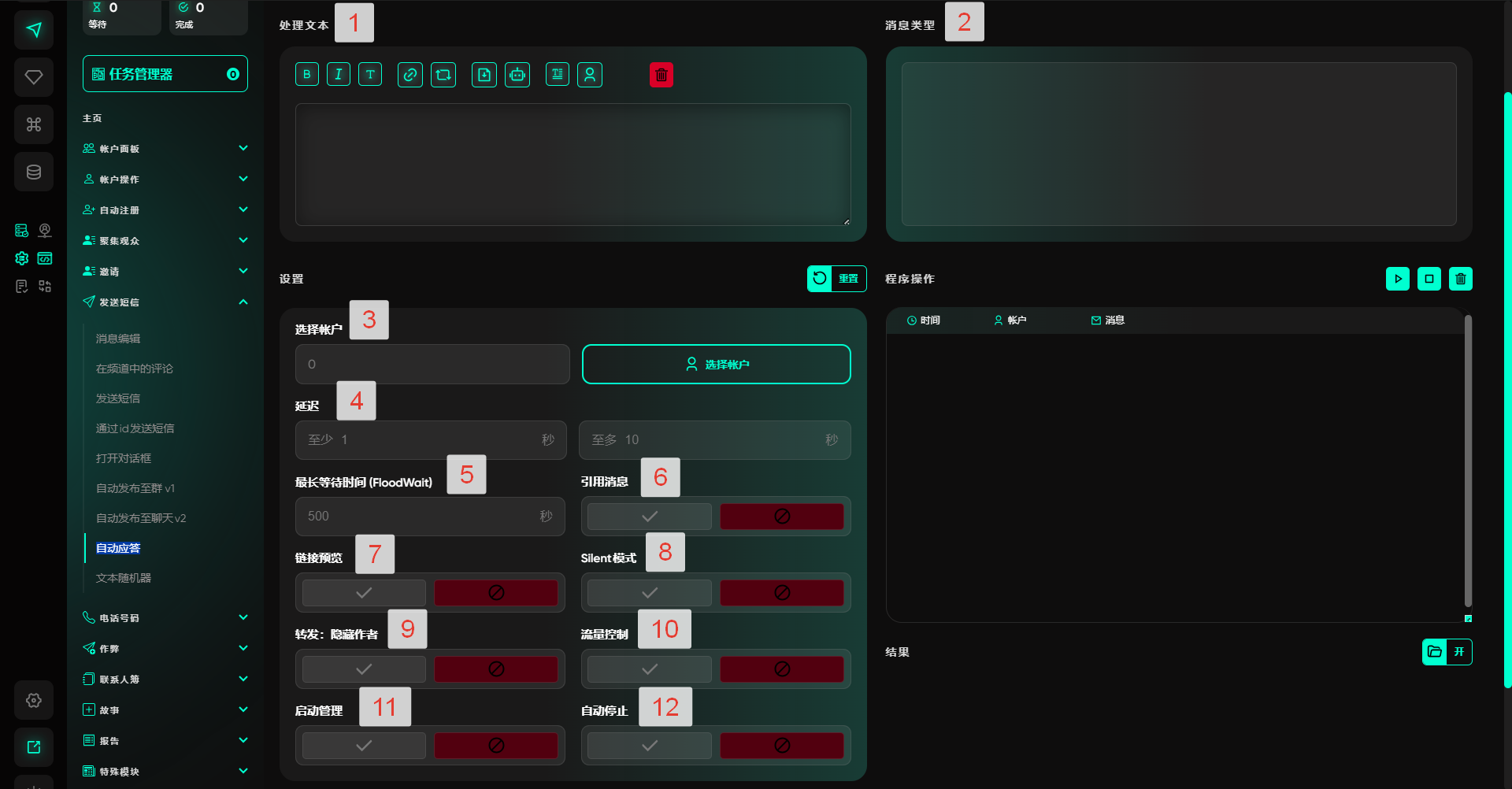The height and width of the screenshot is (789, 1512).
Task: Click the robot icon in the text toolbar
Action: (x=517, y=75)
